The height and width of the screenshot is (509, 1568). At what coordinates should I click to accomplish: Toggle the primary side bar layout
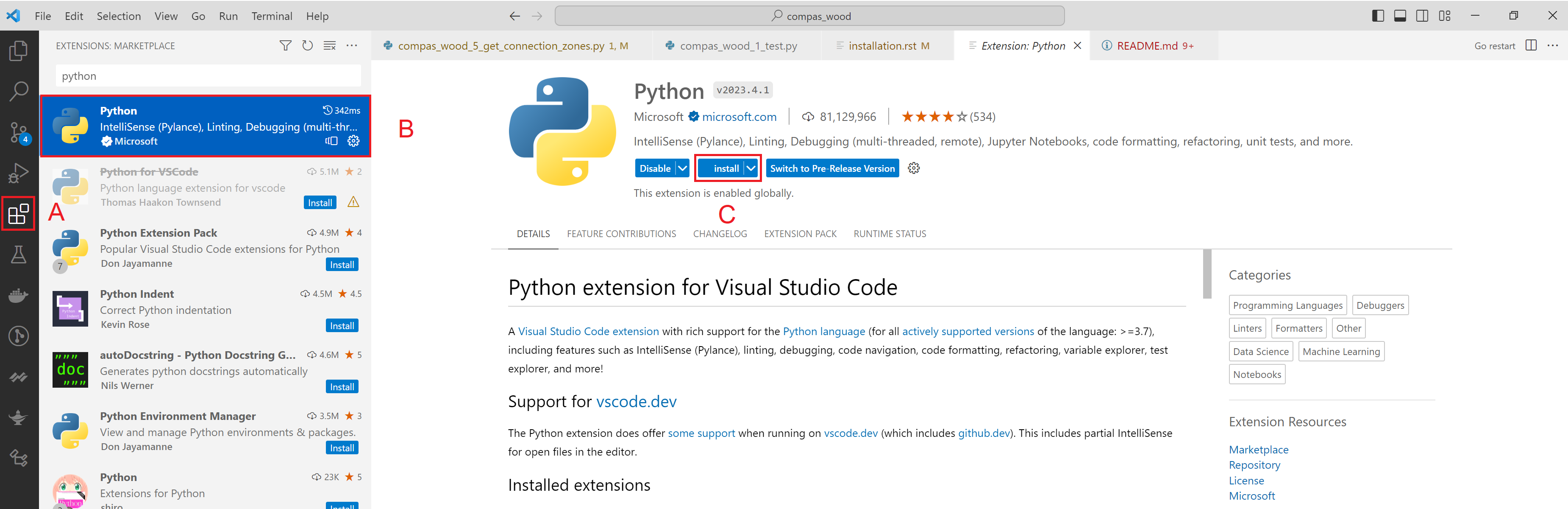(1378, 16)
